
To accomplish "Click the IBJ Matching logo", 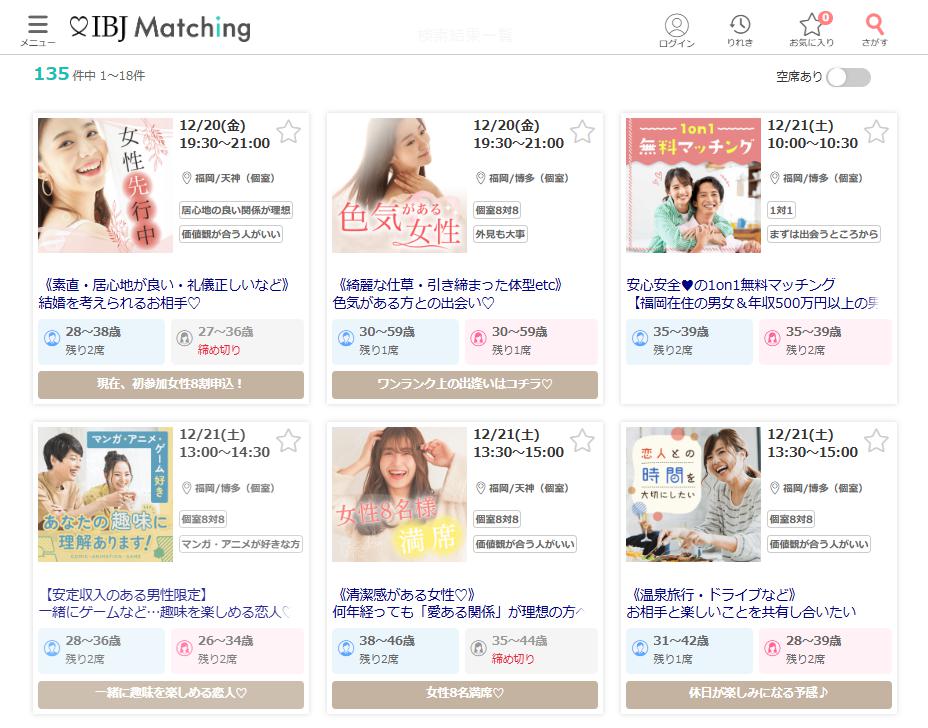I will tap(160, 27).
